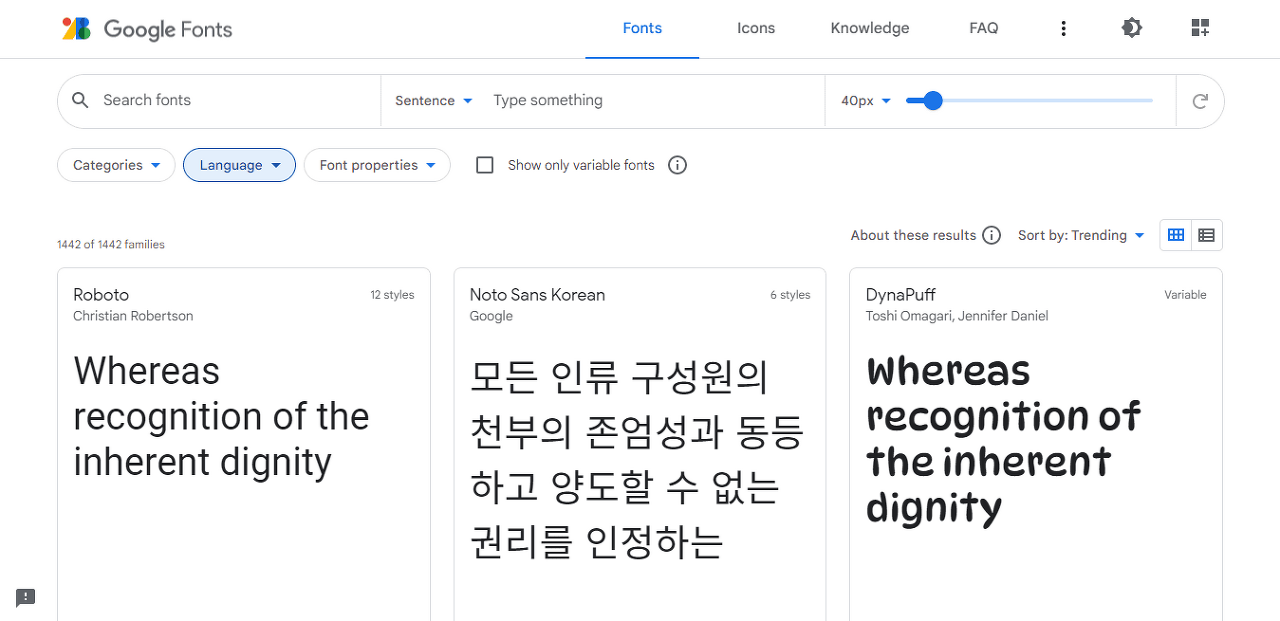Enable Show only variable fonts
Image resolution: width=1280 pixels, height=621 pixels.
485,165
